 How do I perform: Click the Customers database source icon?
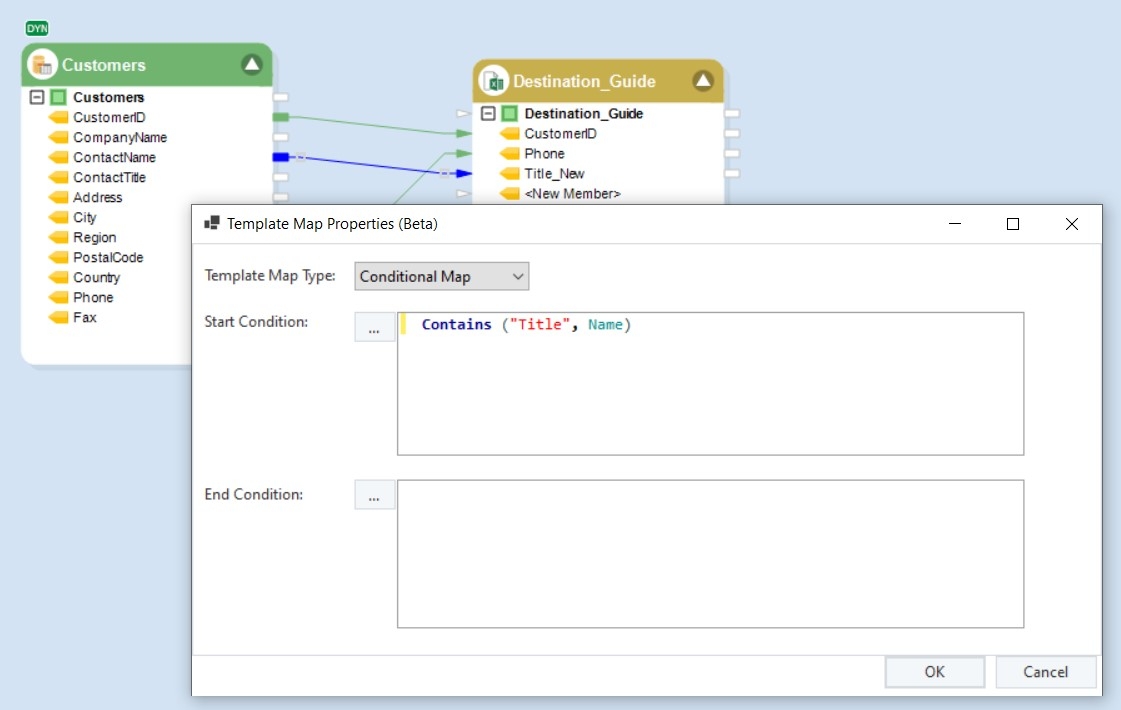tap(42, 65)
